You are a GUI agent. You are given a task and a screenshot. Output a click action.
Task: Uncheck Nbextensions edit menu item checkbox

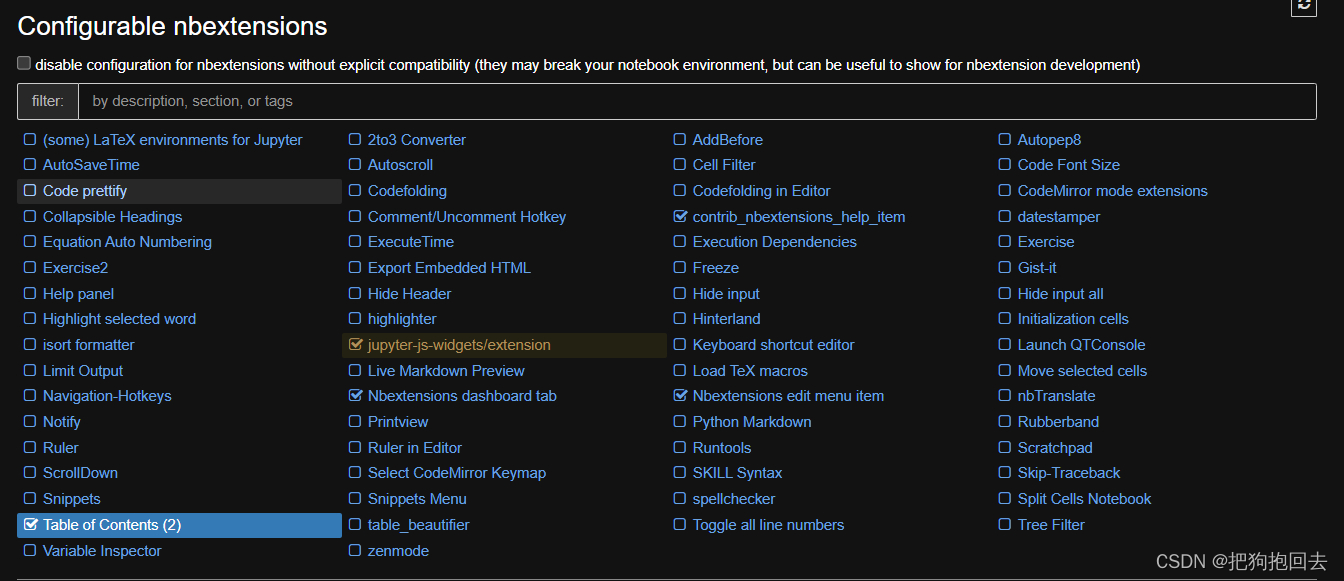click(x=680, y=396)
